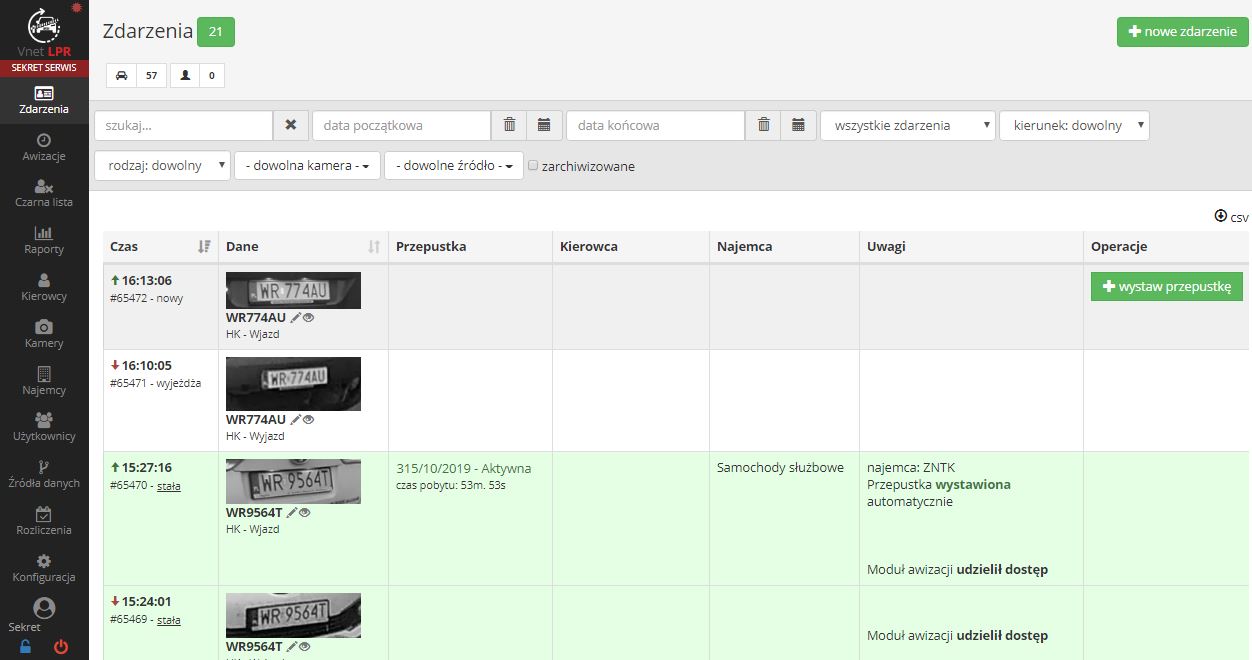
Task: Clear start date with trash icon
Action: (x=509, y=125)
